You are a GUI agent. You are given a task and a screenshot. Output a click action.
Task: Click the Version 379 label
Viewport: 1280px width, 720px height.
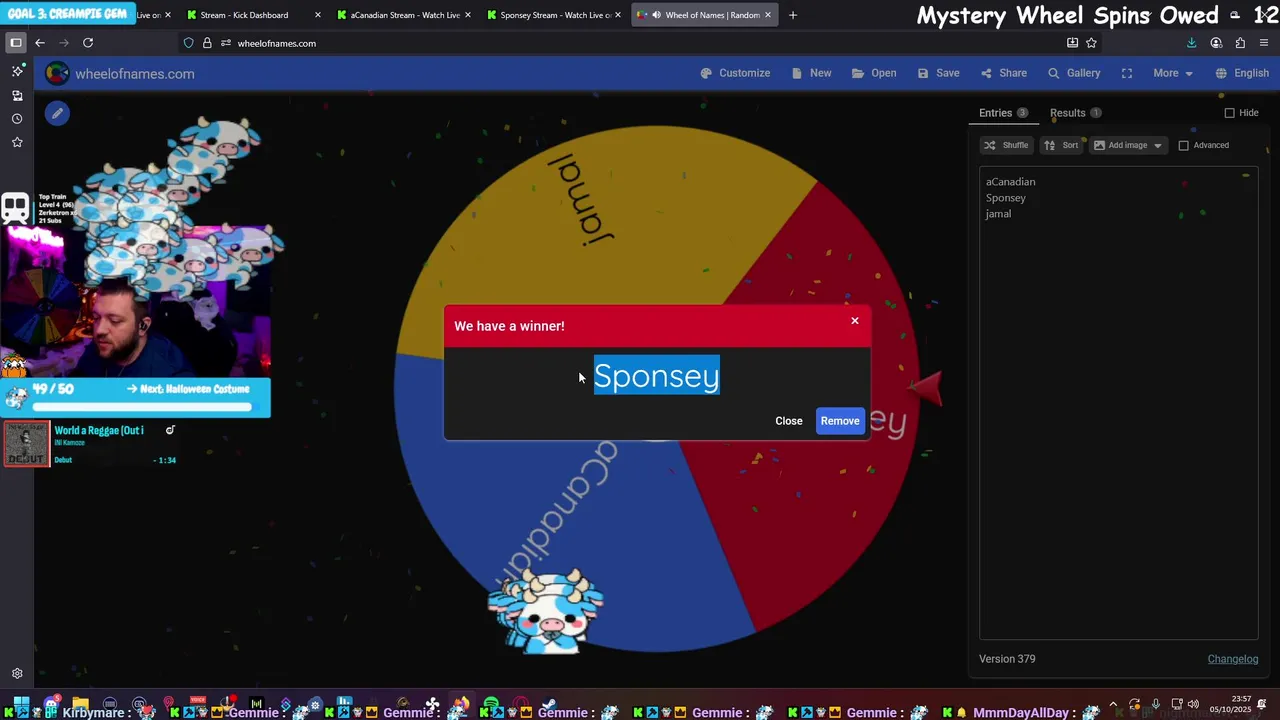pos(1007,659)
